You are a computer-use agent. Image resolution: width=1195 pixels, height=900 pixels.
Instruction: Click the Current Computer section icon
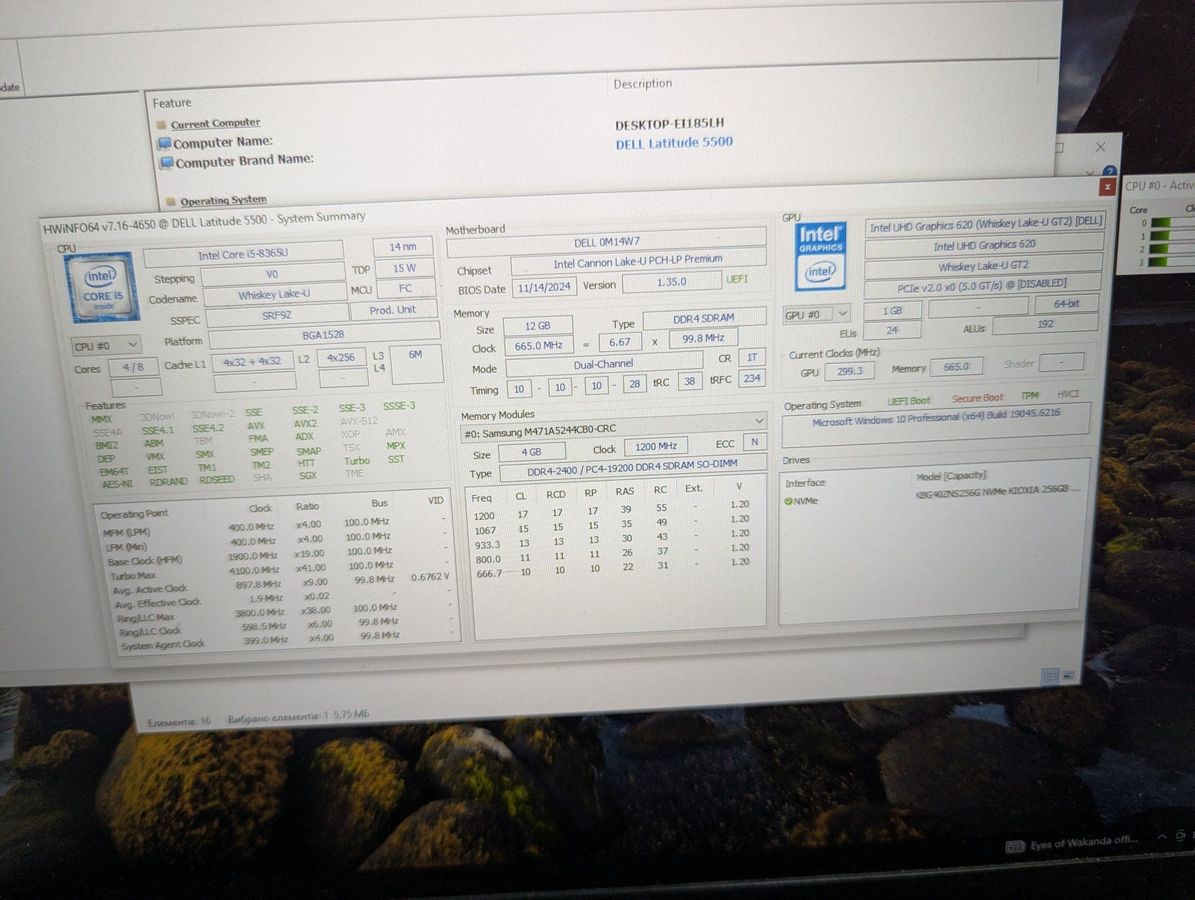(x=160, y=124)
